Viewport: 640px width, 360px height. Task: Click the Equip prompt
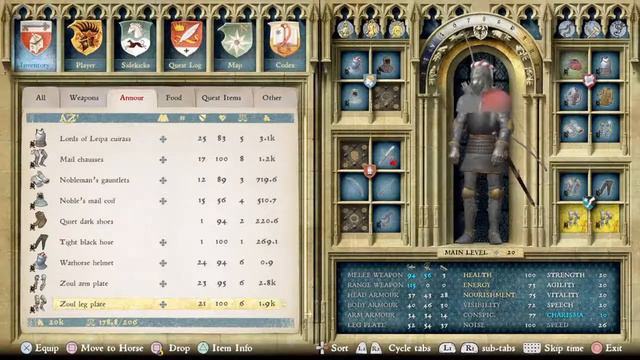click(x=40, y=348)
